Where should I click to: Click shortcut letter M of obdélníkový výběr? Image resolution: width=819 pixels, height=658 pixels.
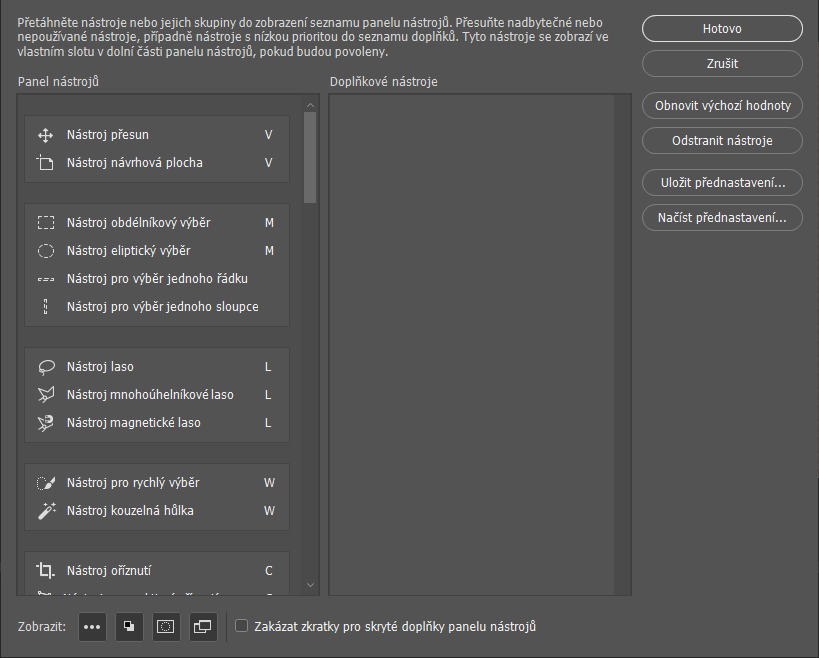tap(269, 223)
